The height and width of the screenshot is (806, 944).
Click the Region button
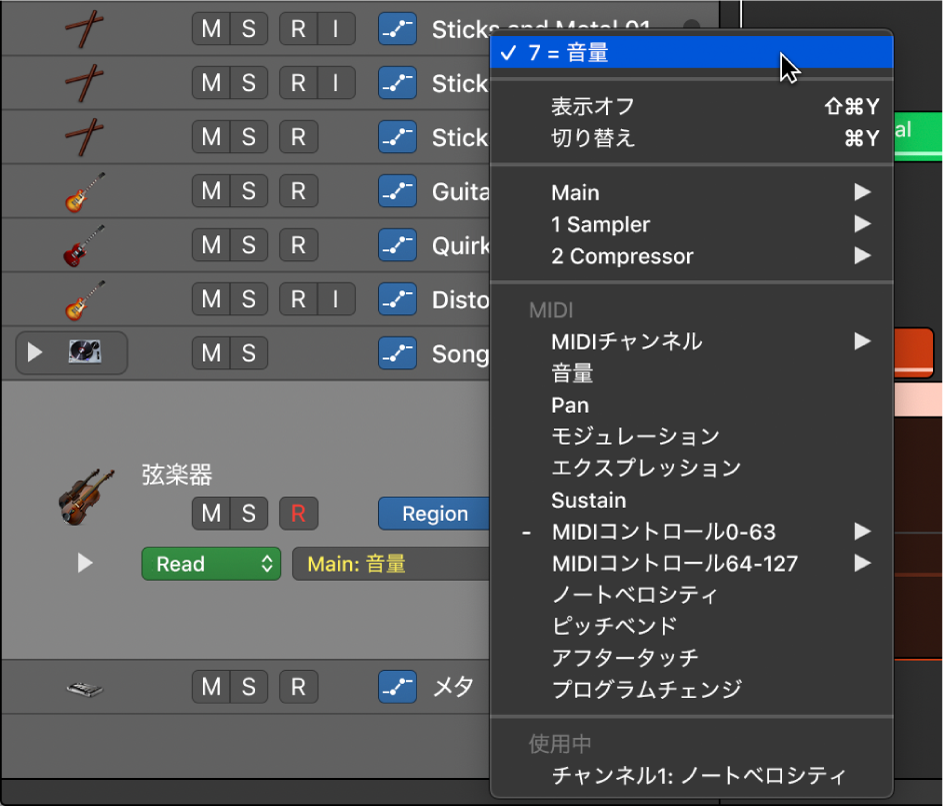click(x=434, y=513)
